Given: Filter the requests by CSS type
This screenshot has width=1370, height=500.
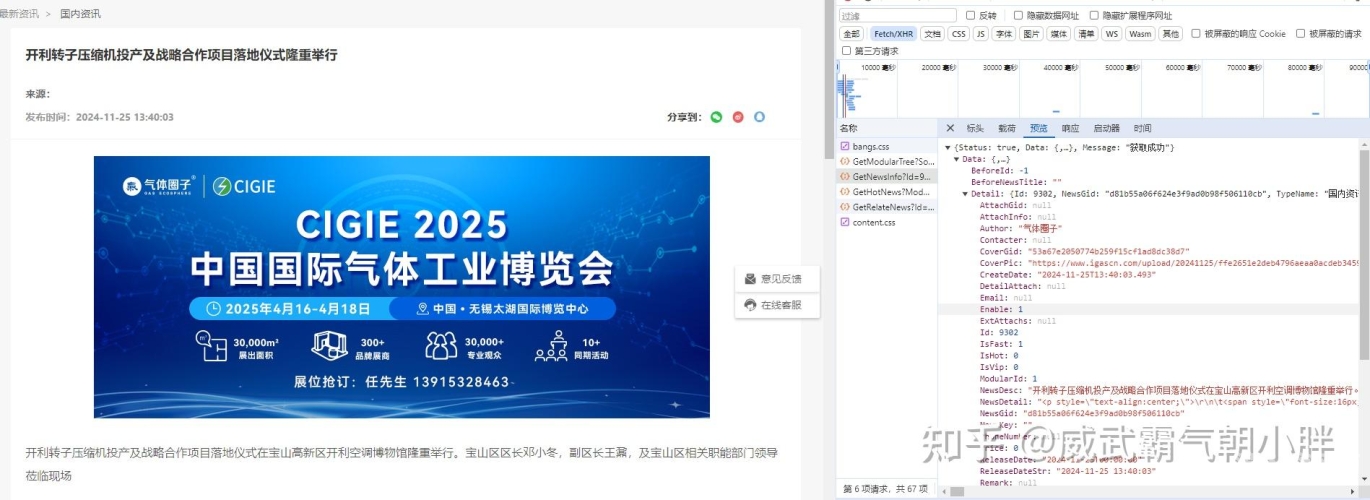Looking at the screenshot, I should [x=959, y=33].
